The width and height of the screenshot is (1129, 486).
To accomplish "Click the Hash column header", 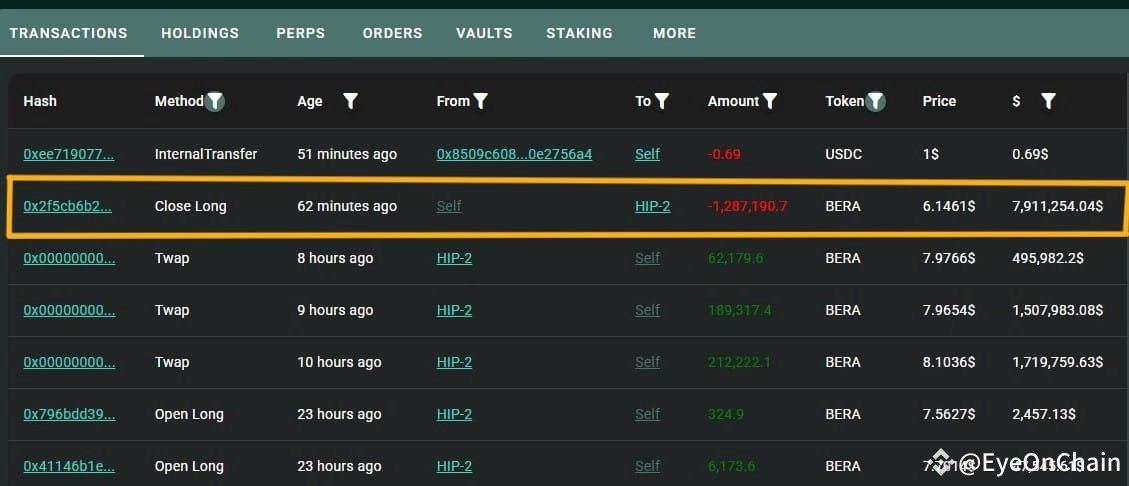I will click(40, 101).
